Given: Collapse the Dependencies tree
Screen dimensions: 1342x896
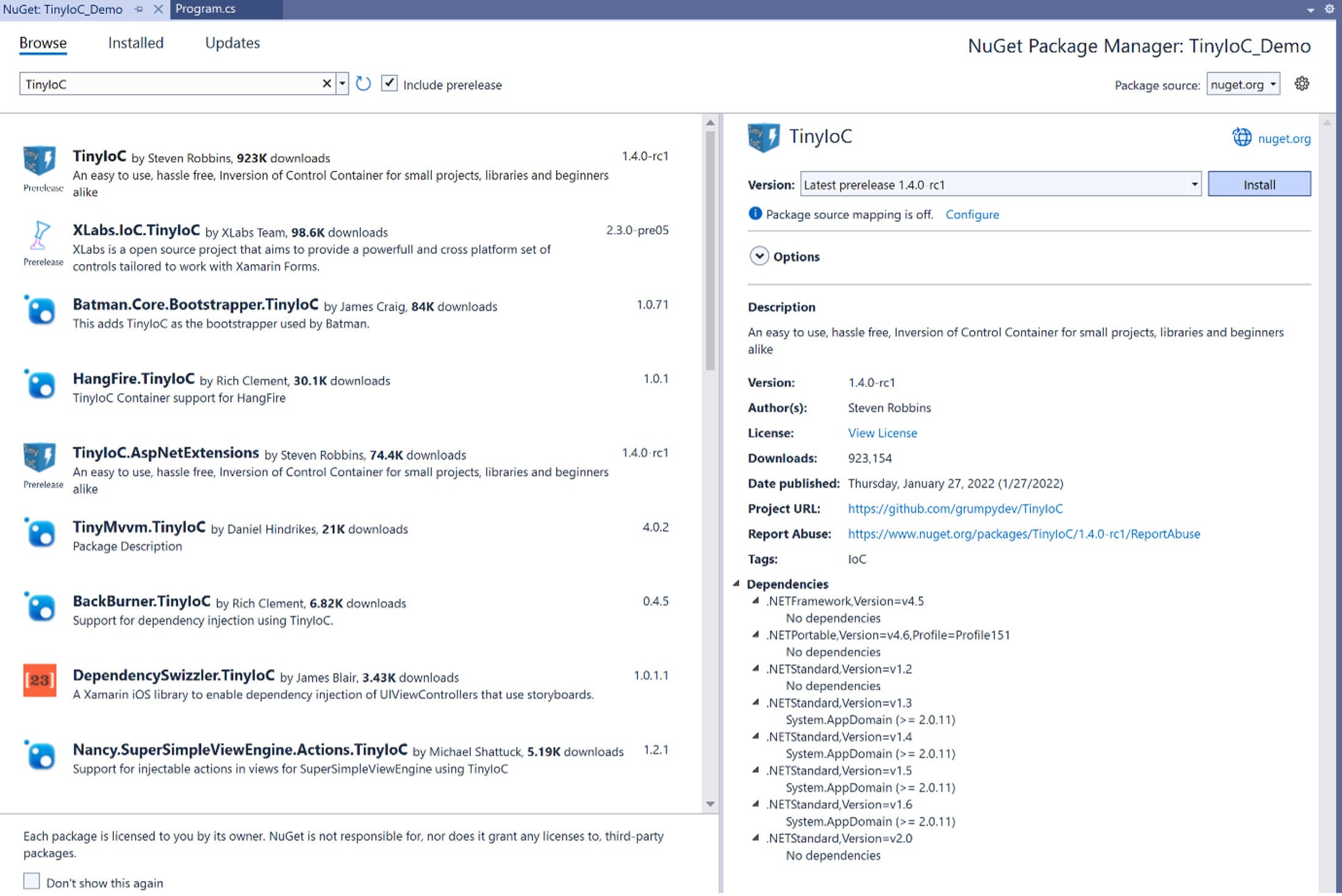Looking at the screenshot, I should [x=736, y=584].
